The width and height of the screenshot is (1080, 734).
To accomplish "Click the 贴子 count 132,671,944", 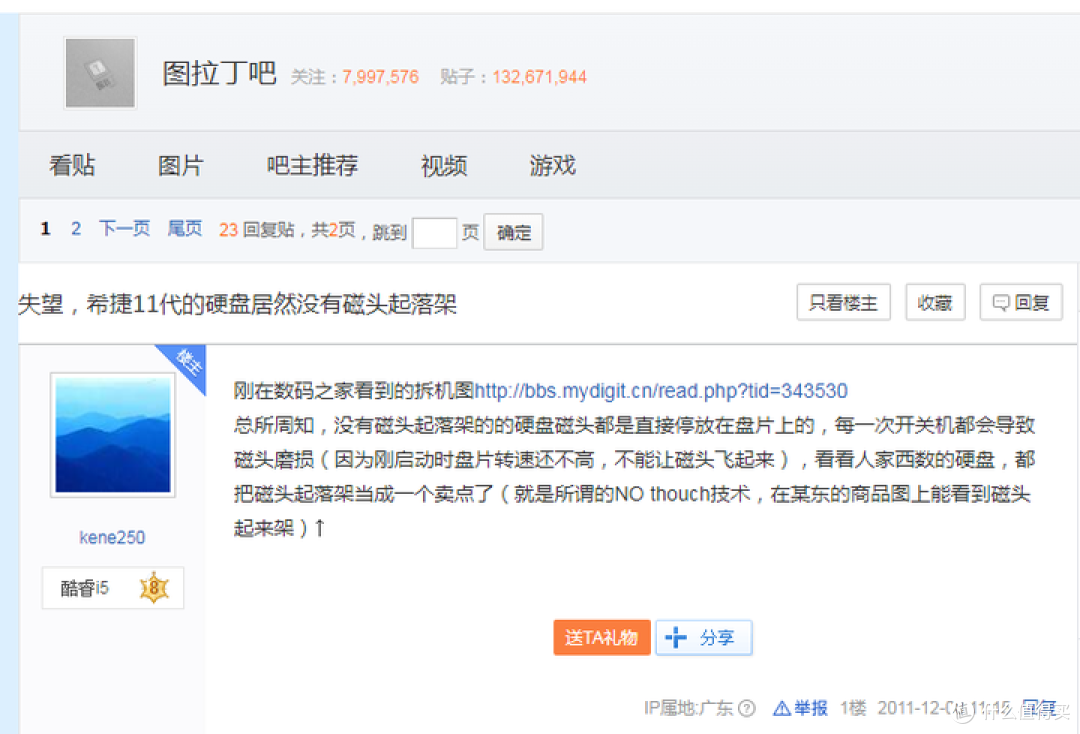I will [x=539, y=77].
